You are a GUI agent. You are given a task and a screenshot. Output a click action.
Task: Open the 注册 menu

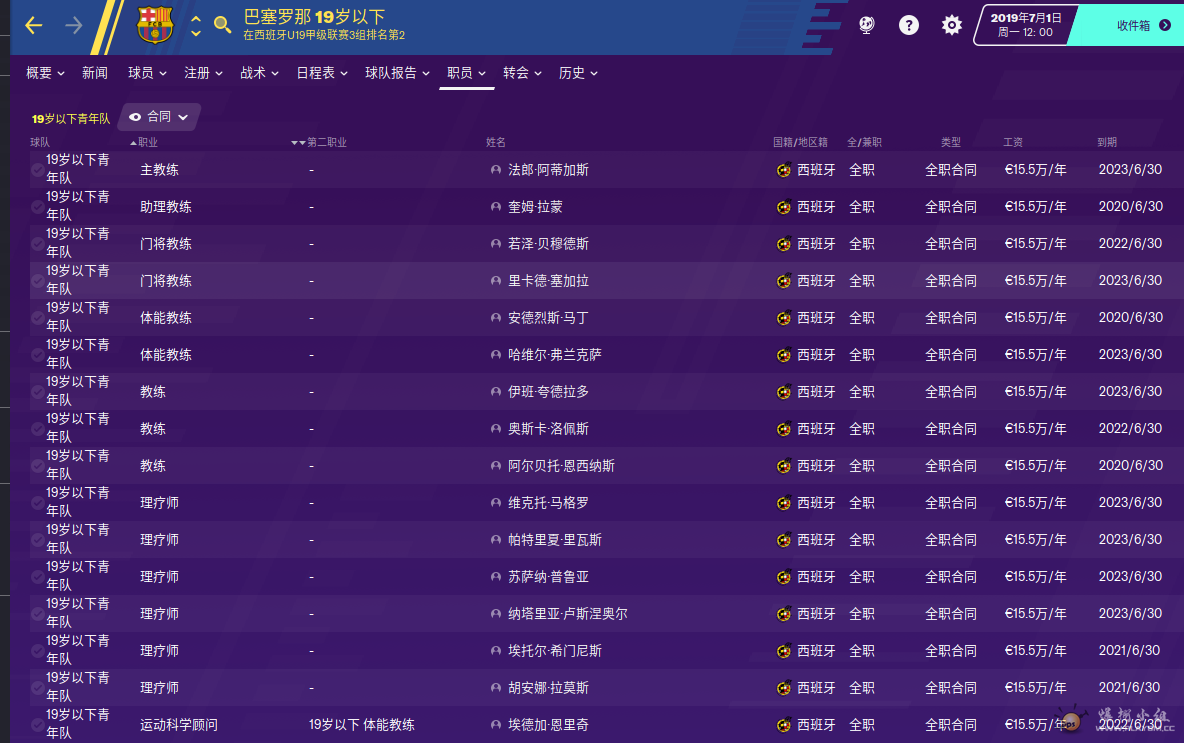203,73
